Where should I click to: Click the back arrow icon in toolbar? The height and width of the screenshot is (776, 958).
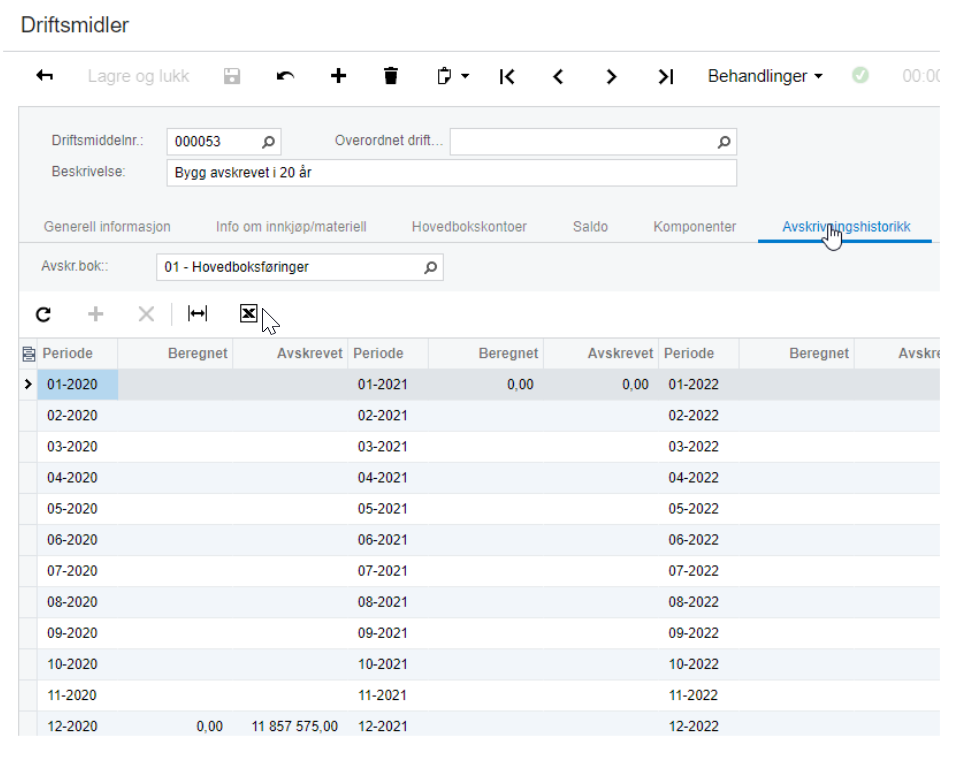coord(45,76)
